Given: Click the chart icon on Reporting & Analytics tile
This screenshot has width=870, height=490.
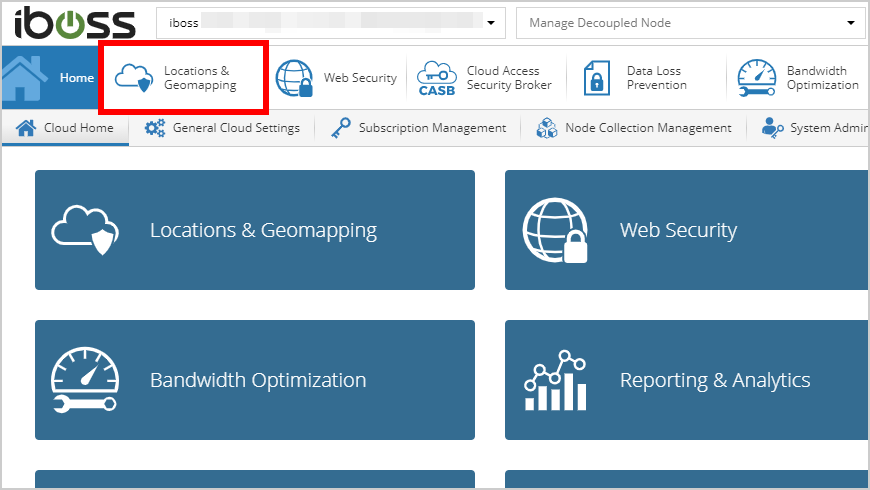Looking at the screenshot, I should click(x=555, y=380).
